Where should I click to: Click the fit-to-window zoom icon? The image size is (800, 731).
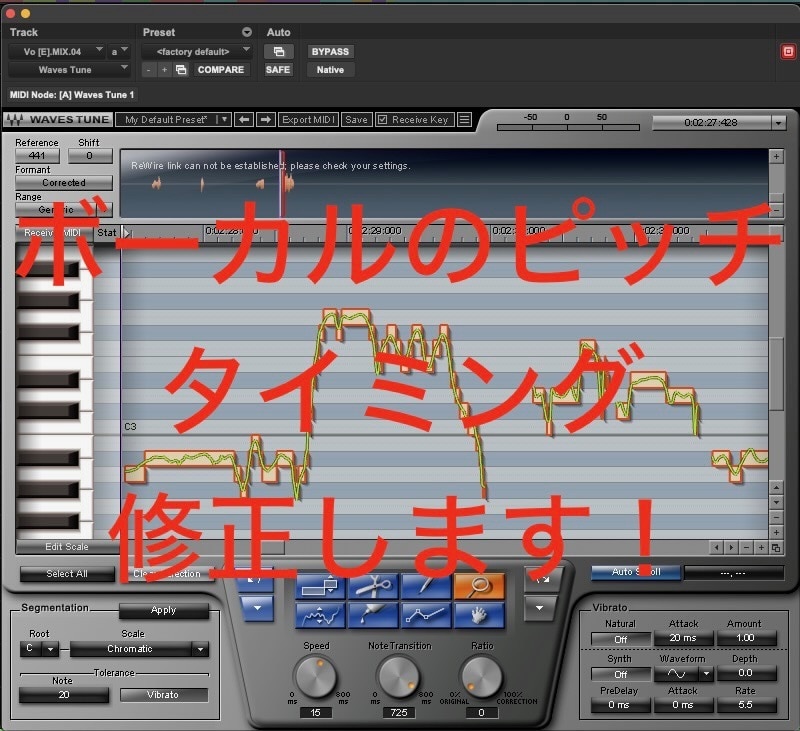(776, 547)
